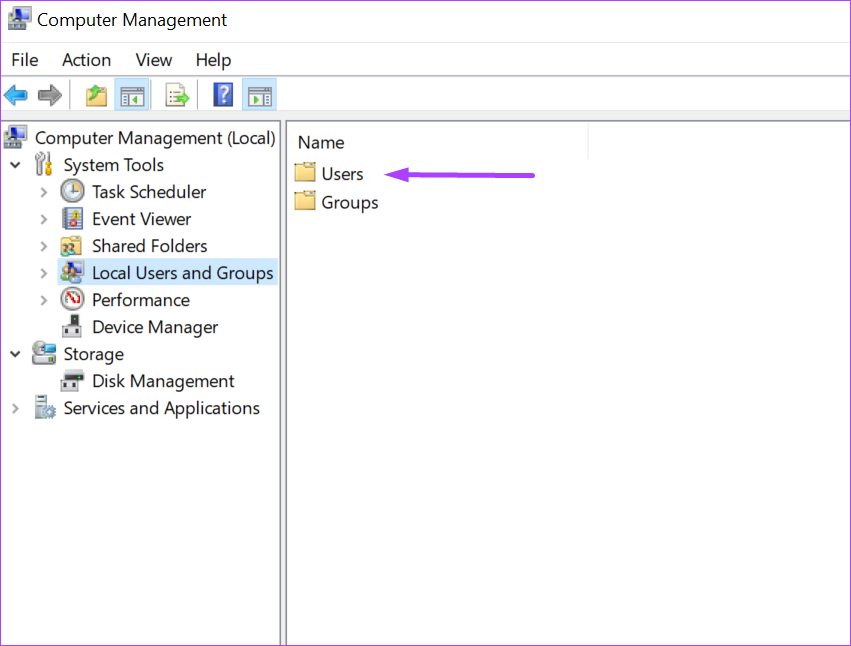Toggle the Show/Hide Action Pane icon

[x=259, y=96]
